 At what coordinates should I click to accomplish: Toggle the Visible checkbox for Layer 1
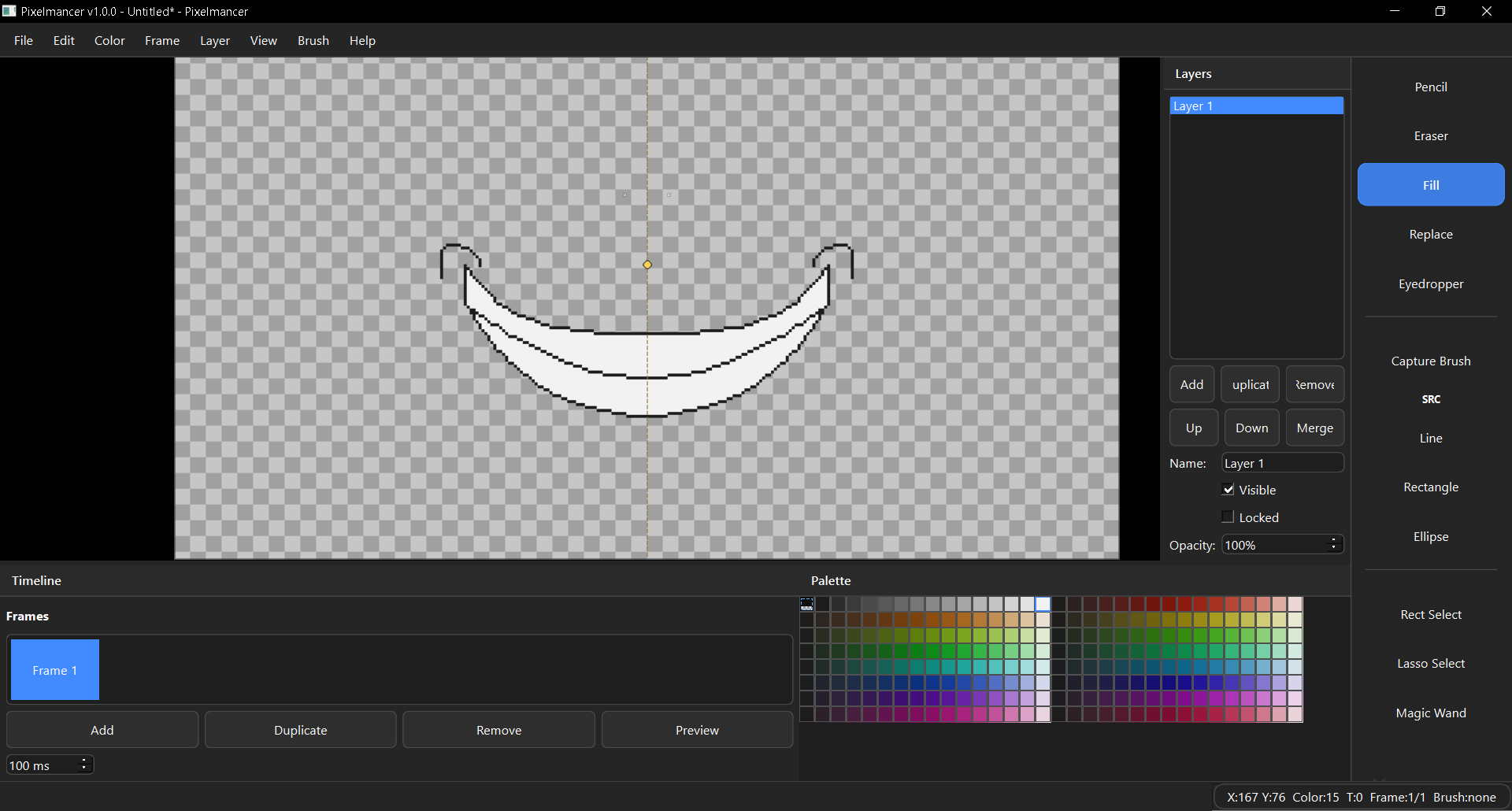tap(1228, 490)
